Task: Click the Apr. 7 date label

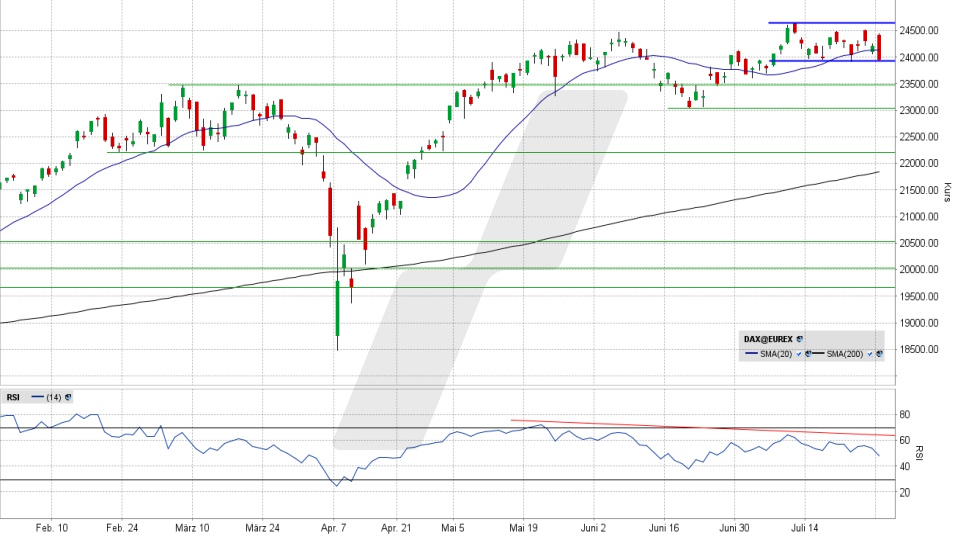Action: click(x=334, y=528)
